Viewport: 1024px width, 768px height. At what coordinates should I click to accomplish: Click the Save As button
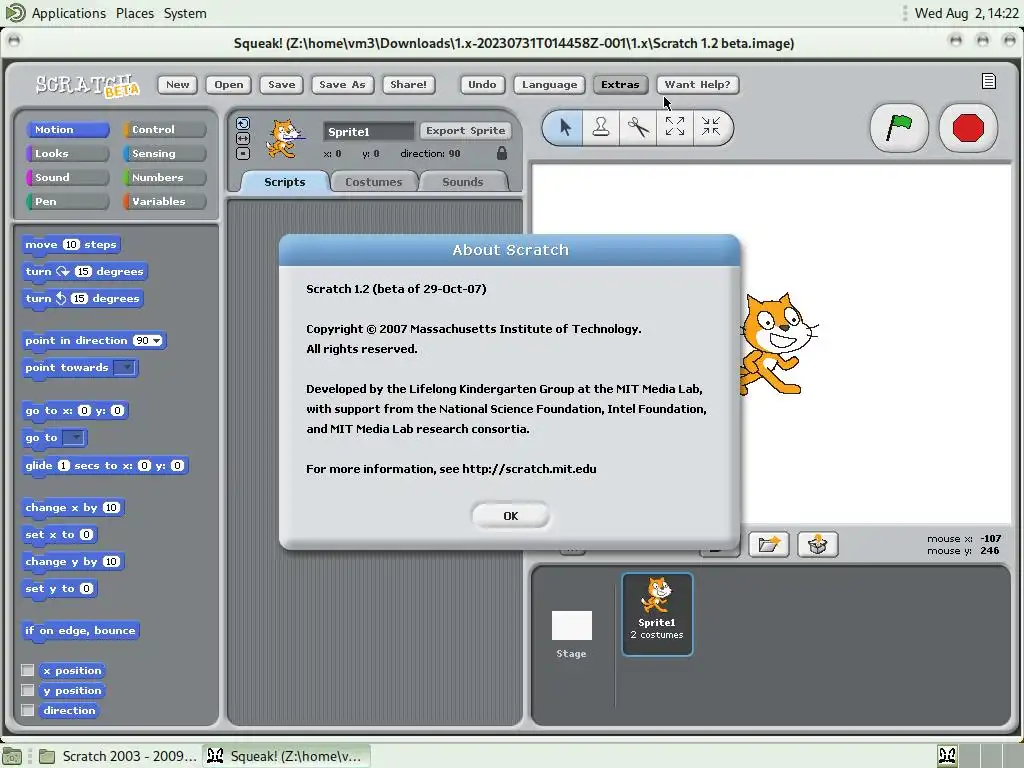pyautogui.click(x=342, y=84)
